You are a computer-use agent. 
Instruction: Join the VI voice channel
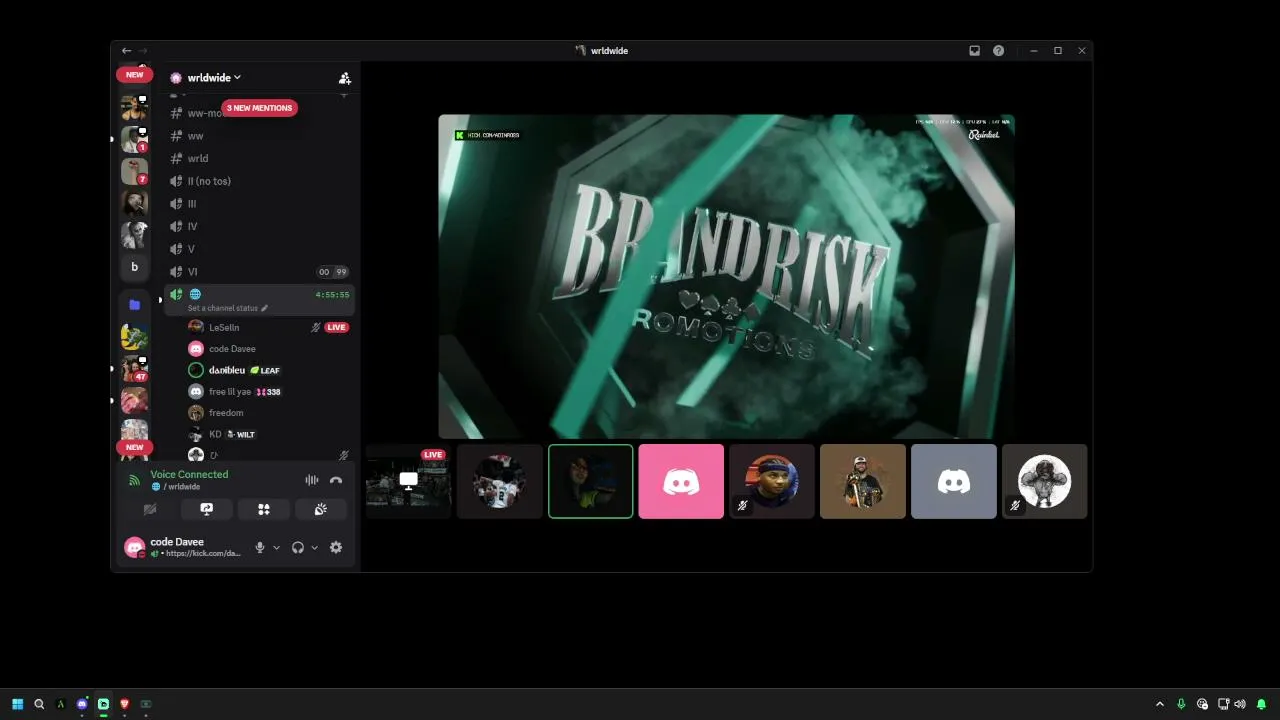[259, 272]
